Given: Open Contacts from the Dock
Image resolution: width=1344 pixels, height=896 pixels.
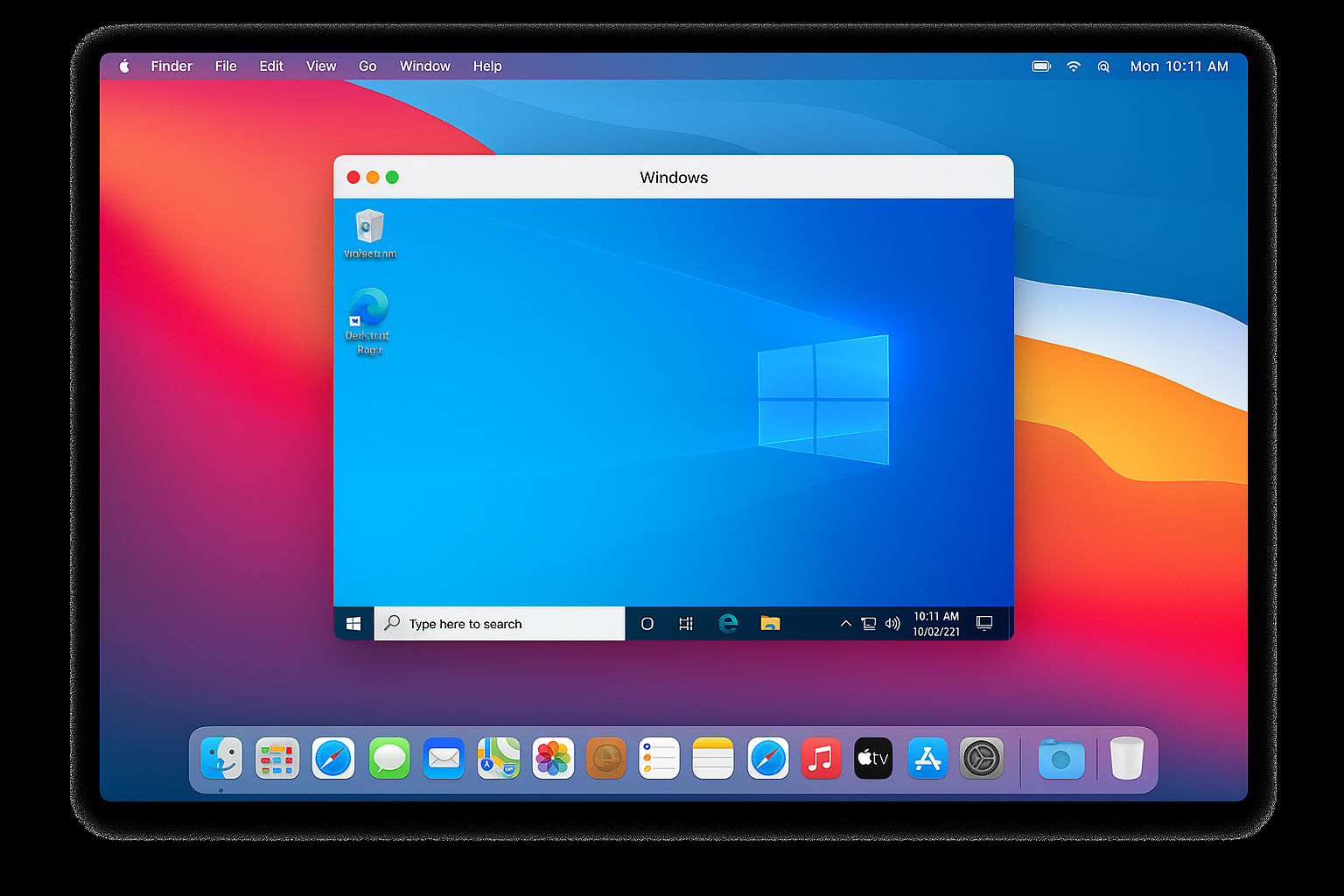Looking at the screenshot, I should click(606, 758).
